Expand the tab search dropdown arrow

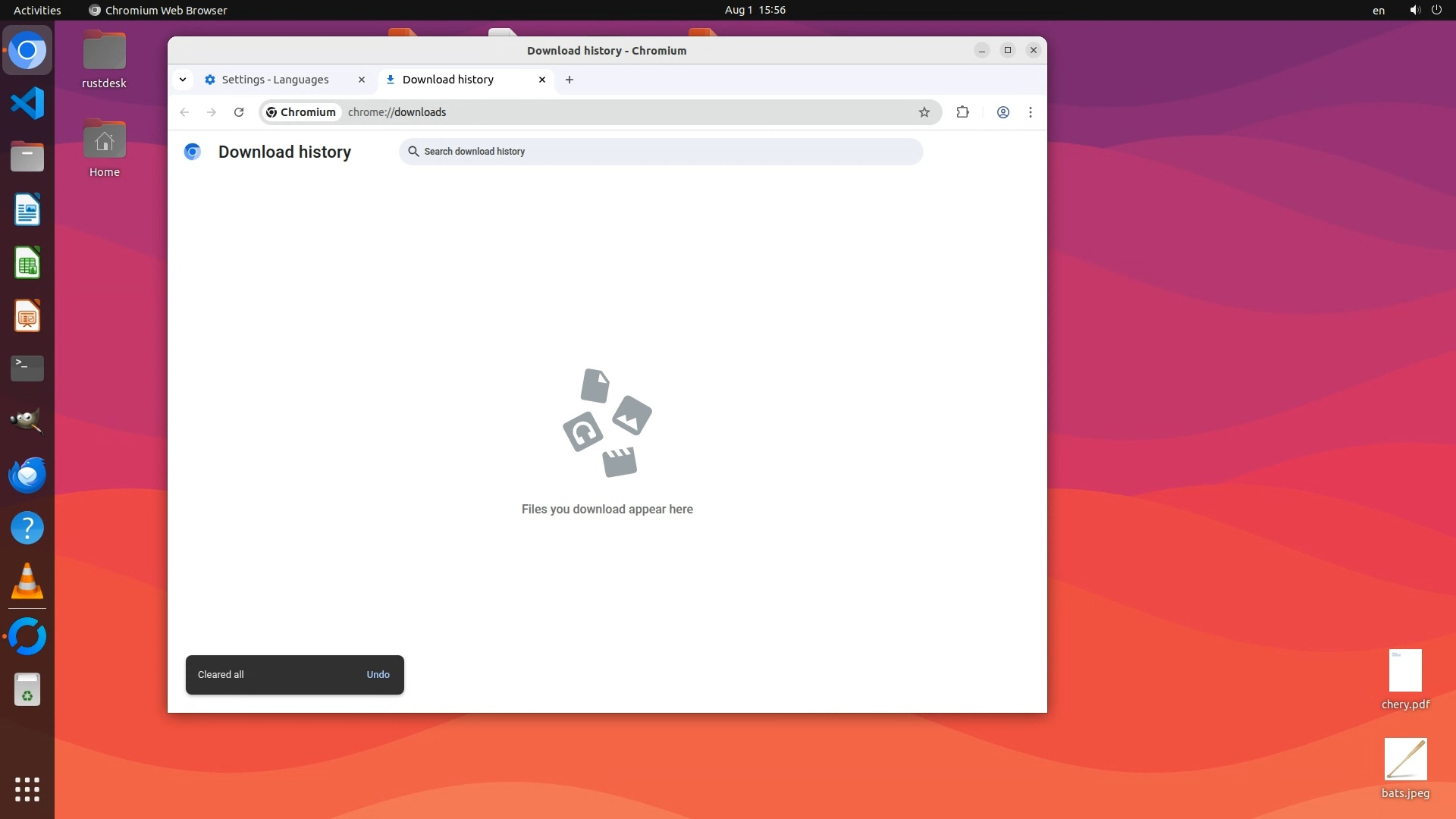(183, 80)
